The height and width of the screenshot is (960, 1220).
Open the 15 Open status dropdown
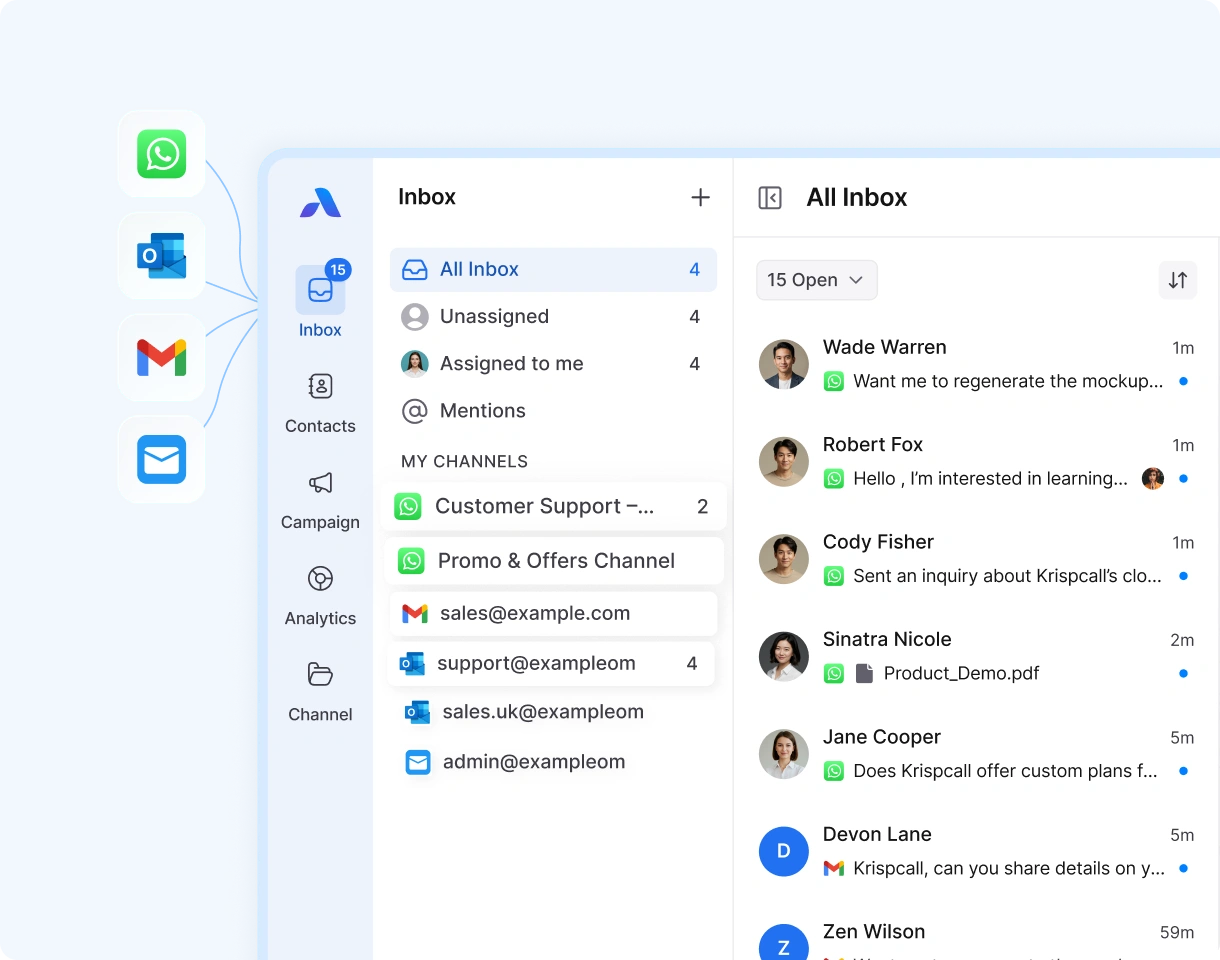point(816,280)
